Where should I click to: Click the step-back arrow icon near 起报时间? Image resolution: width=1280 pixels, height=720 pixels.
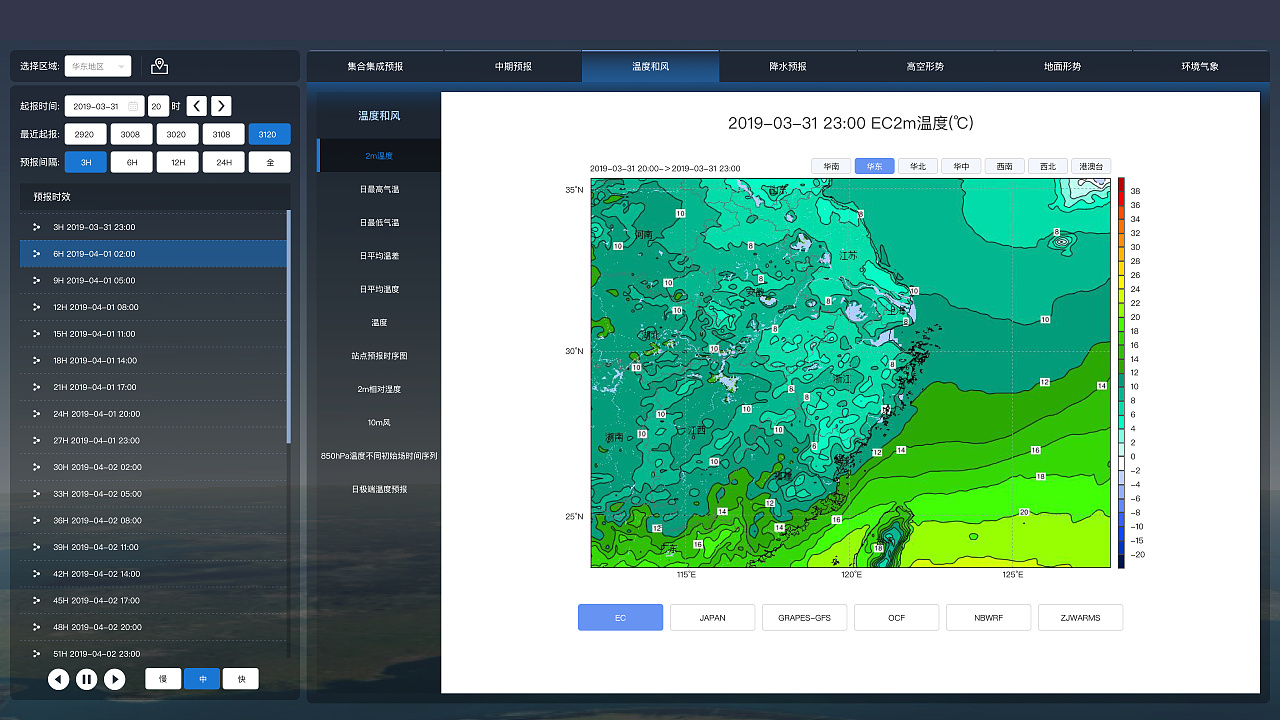click(x=196, y=105)
